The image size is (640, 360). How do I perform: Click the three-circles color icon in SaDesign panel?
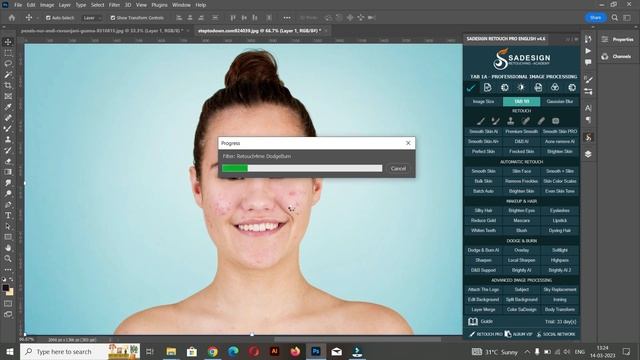555,87
